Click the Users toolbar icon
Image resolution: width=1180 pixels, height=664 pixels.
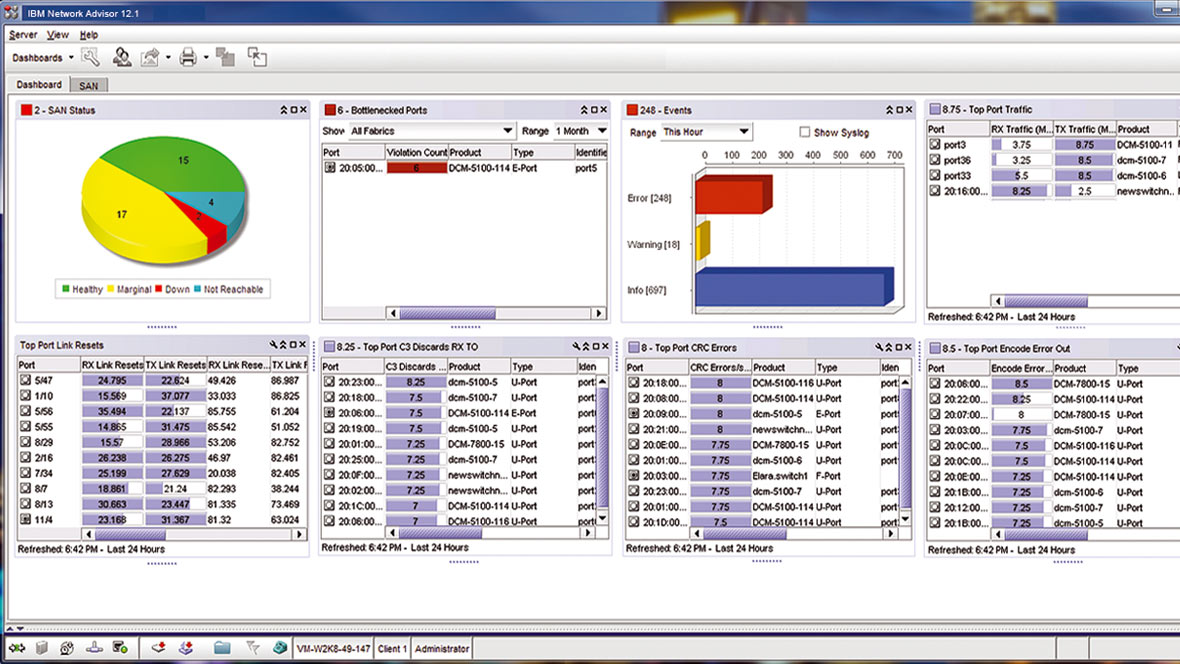(x=122, y=57)
